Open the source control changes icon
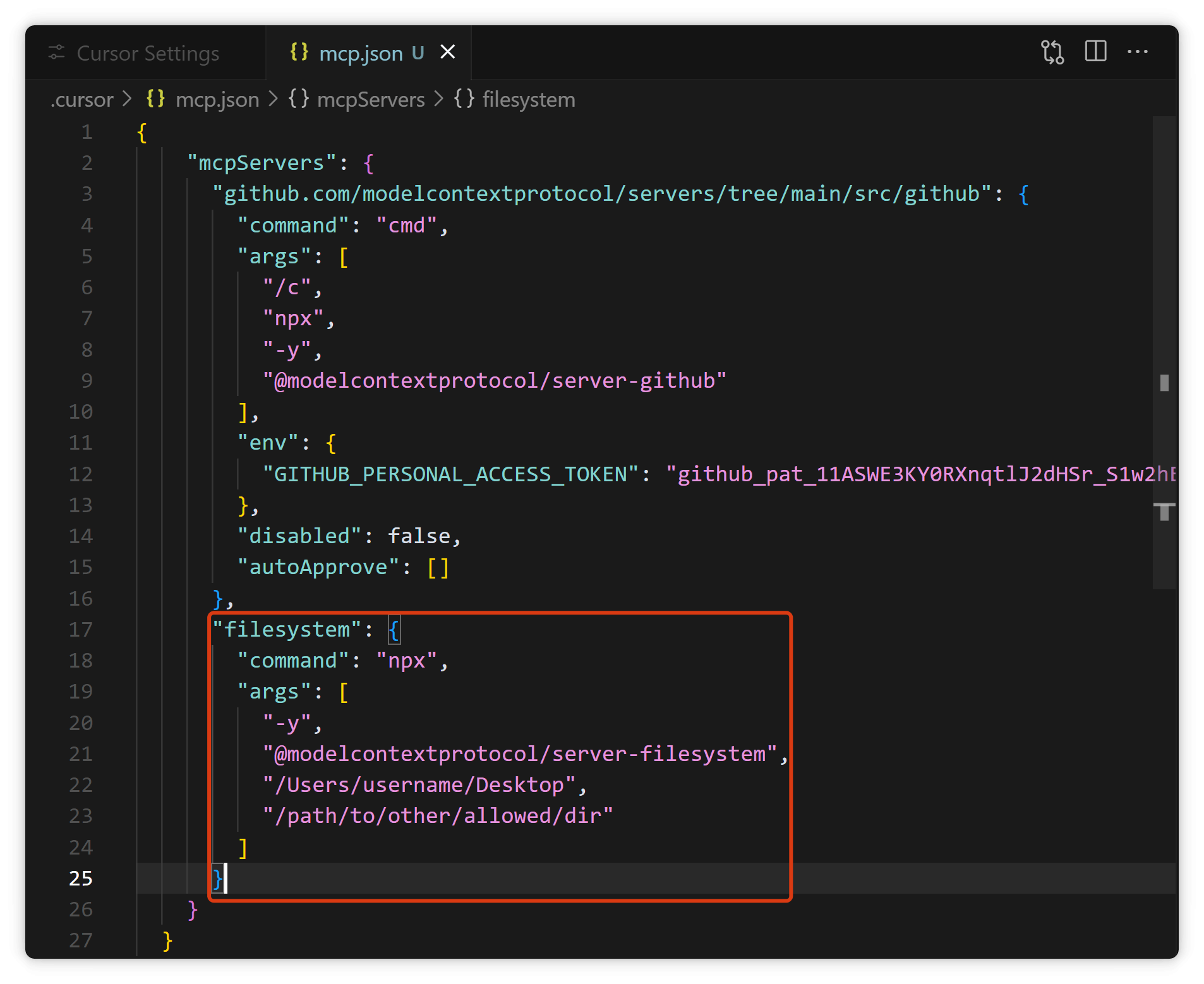Image resolution: width=1204 pixels, height=984 pixels. pyautogui.click(x=1052, y=52)
